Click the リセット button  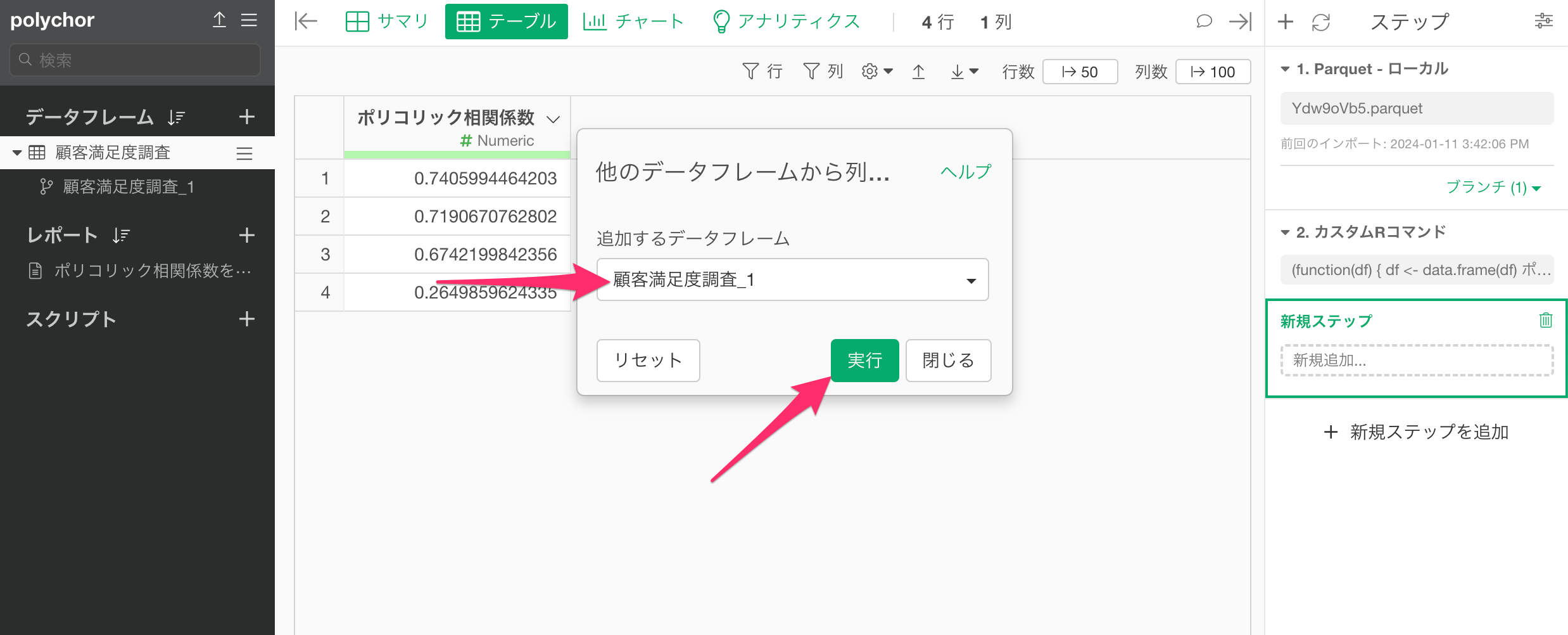coord(648,361)
